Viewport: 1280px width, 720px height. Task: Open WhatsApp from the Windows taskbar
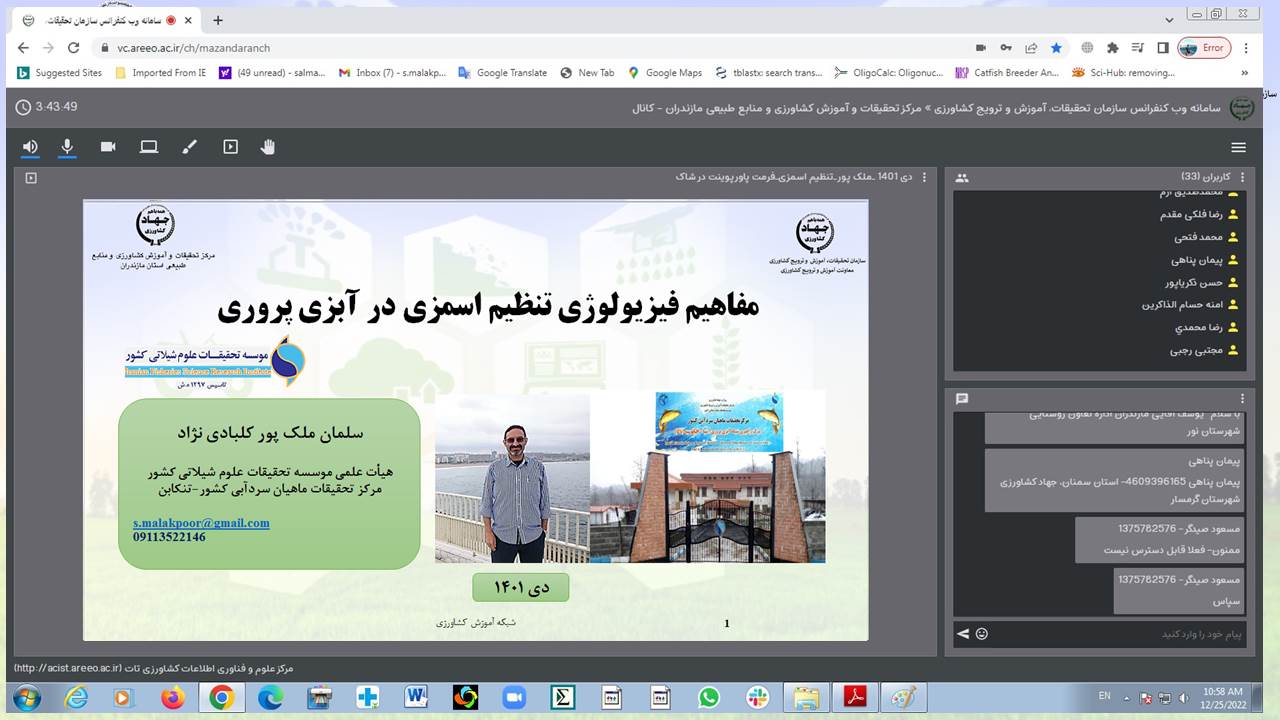point(709,697)
